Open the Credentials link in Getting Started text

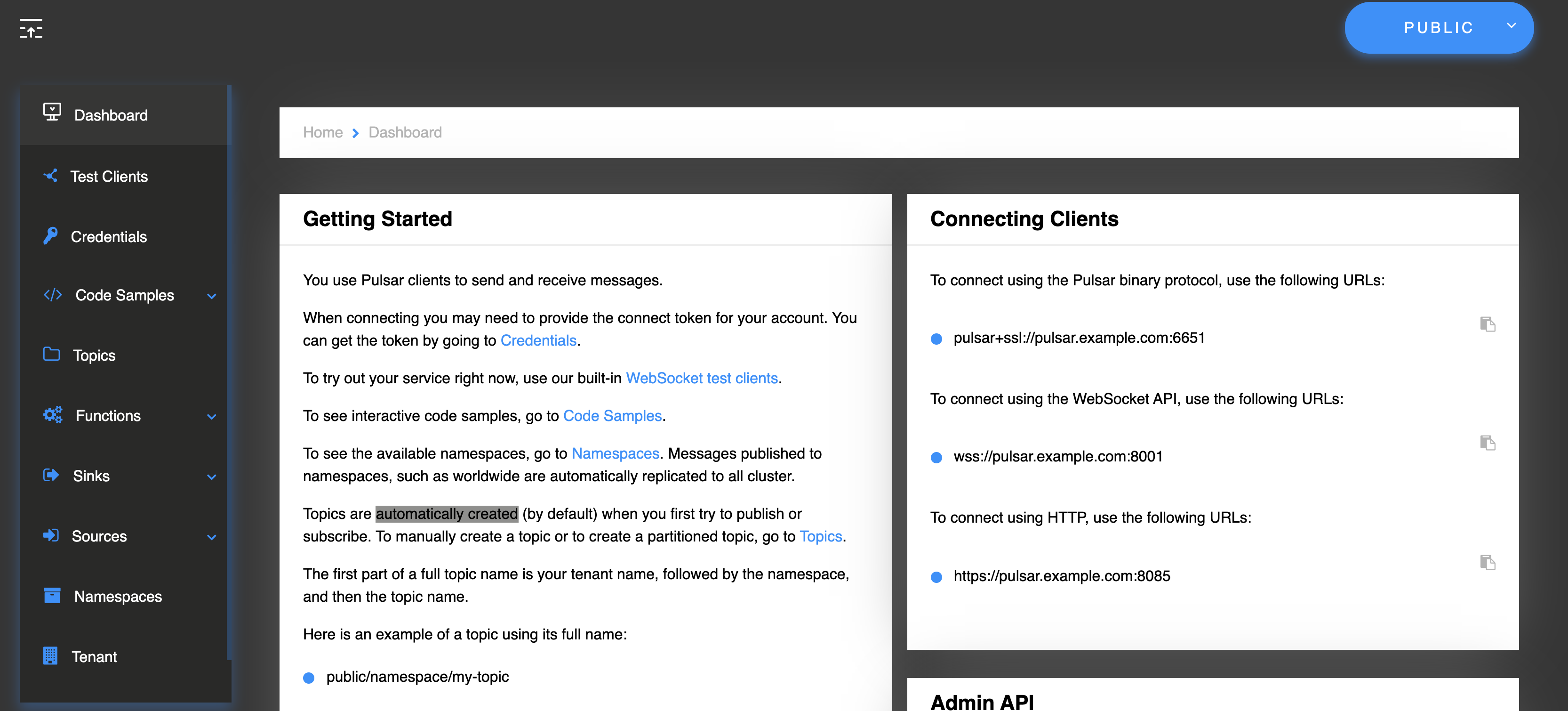click(x=538, y=340)
